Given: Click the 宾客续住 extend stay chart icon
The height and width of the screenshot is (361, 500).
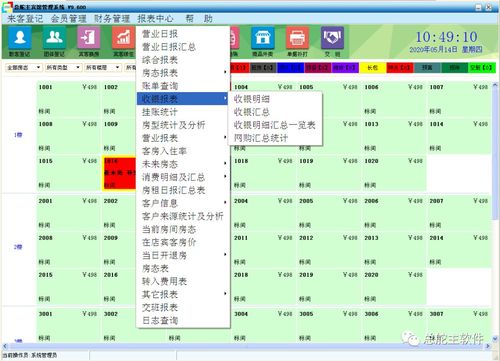Looking at the screenshot, I should pos(124,41).
